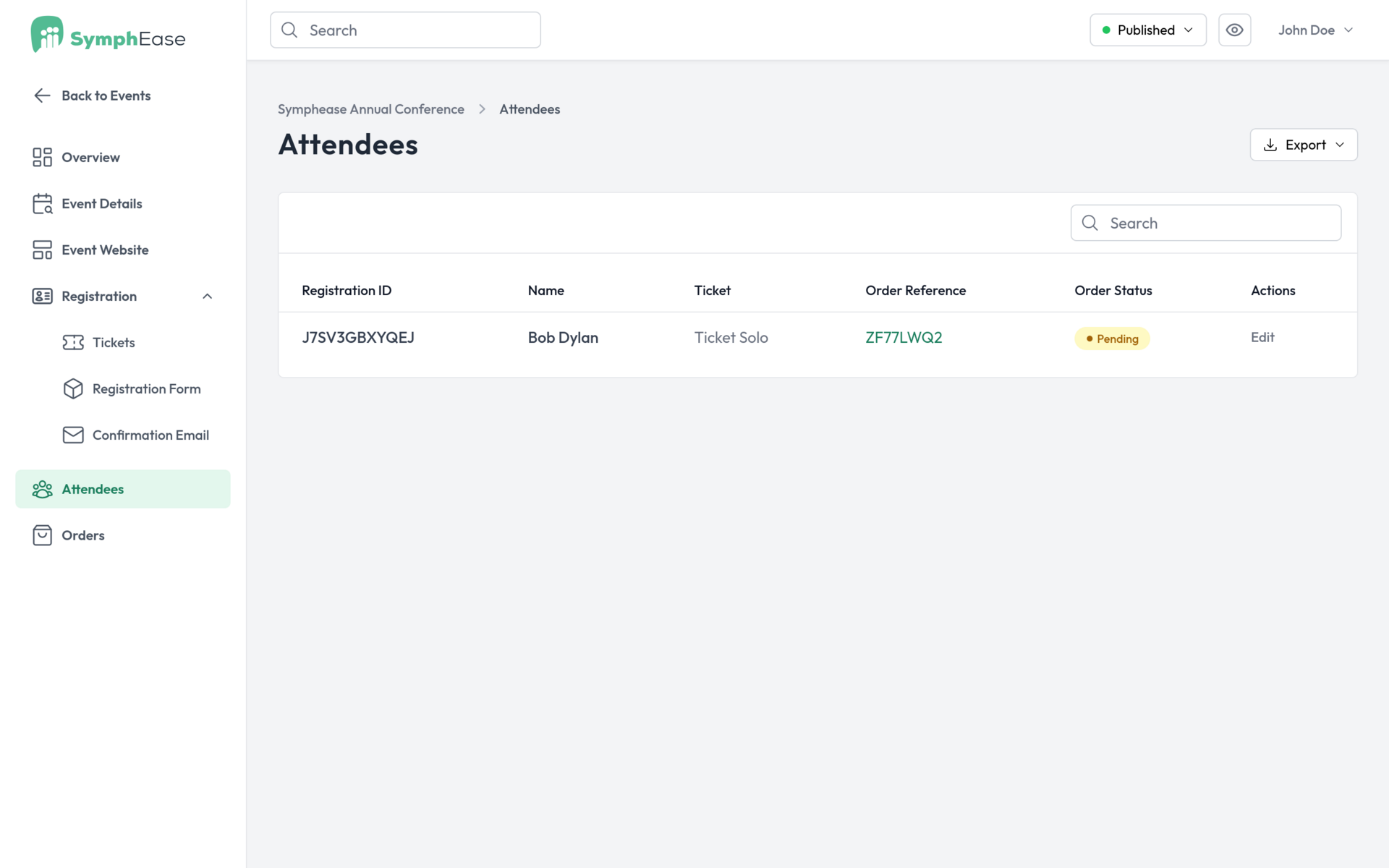Click the Attendees people icon

tap(43, 489)
